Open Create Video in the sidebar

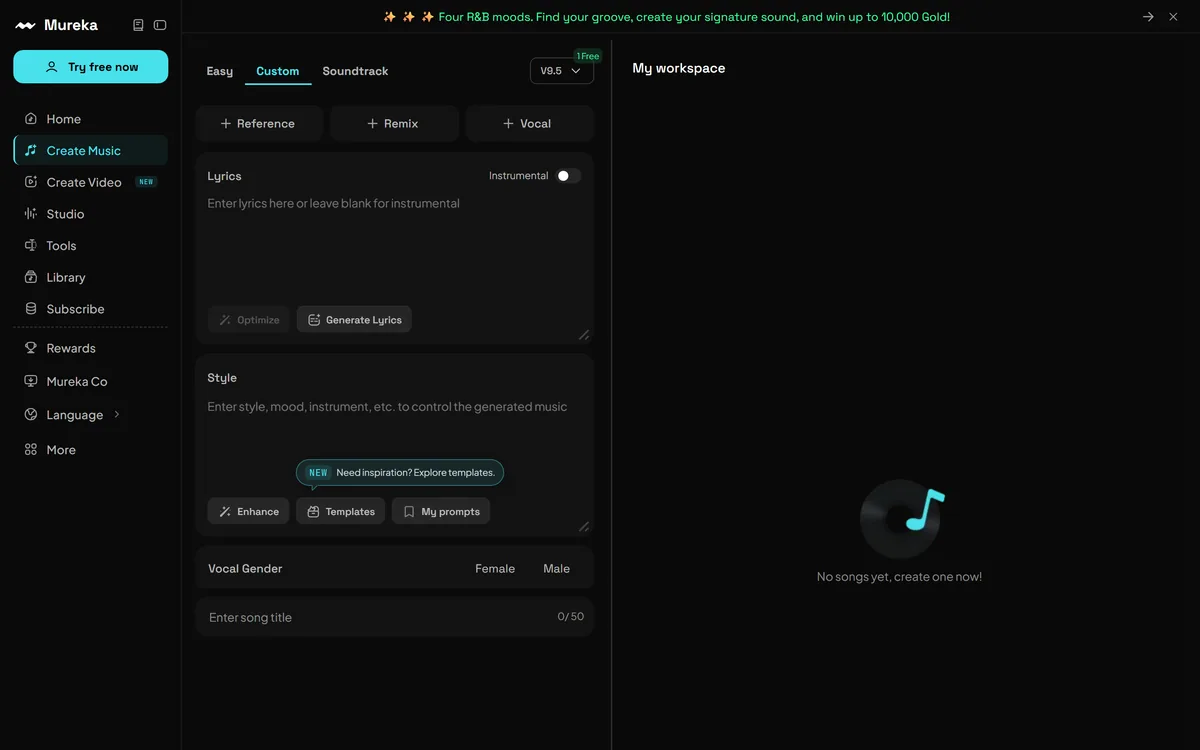[x=90, y=182]
